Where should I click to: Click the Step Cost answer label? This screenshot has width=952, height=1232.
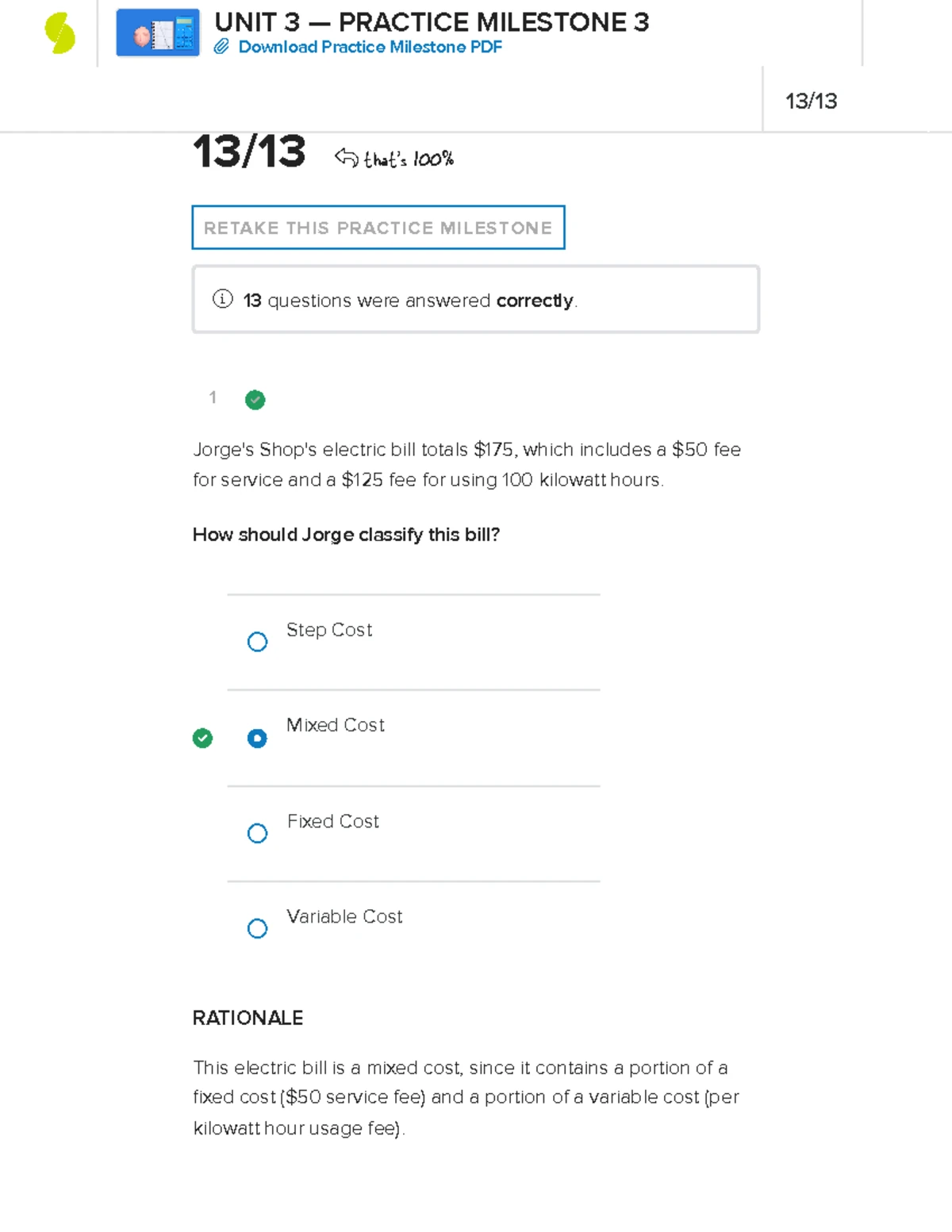pos(328,630)
